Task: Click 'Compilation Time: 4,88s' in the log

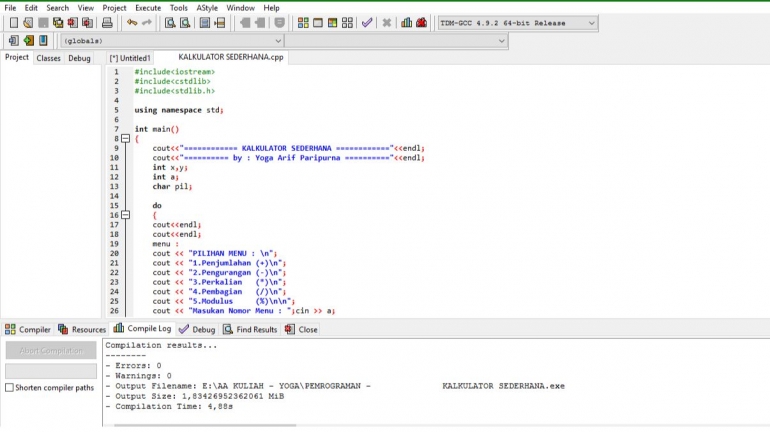Action: (174, 406)
